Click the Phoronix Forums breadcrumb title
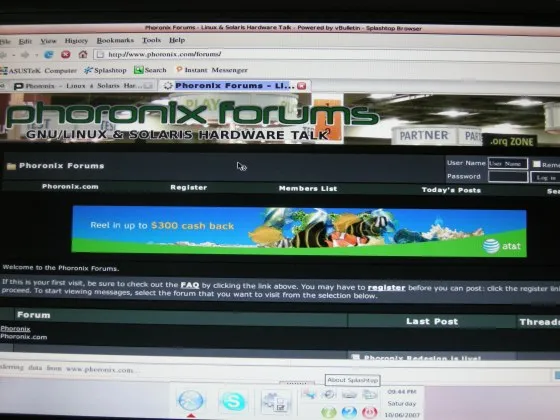 point(61,166)
